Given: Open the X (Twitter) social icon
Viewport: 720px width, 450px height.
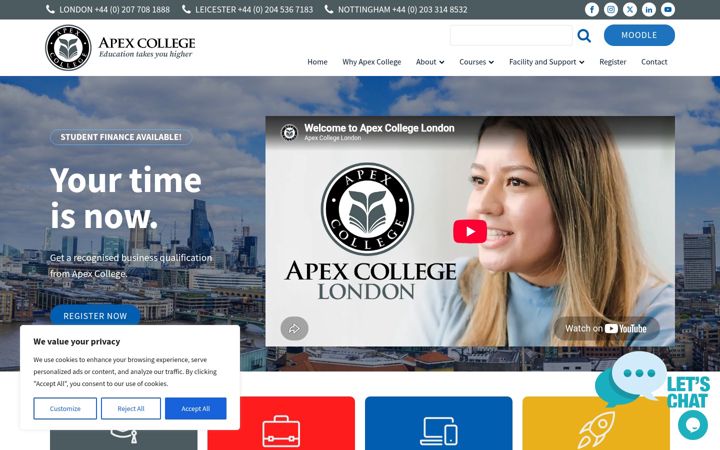Looking at the screenshot, I should tap(630, 9).
